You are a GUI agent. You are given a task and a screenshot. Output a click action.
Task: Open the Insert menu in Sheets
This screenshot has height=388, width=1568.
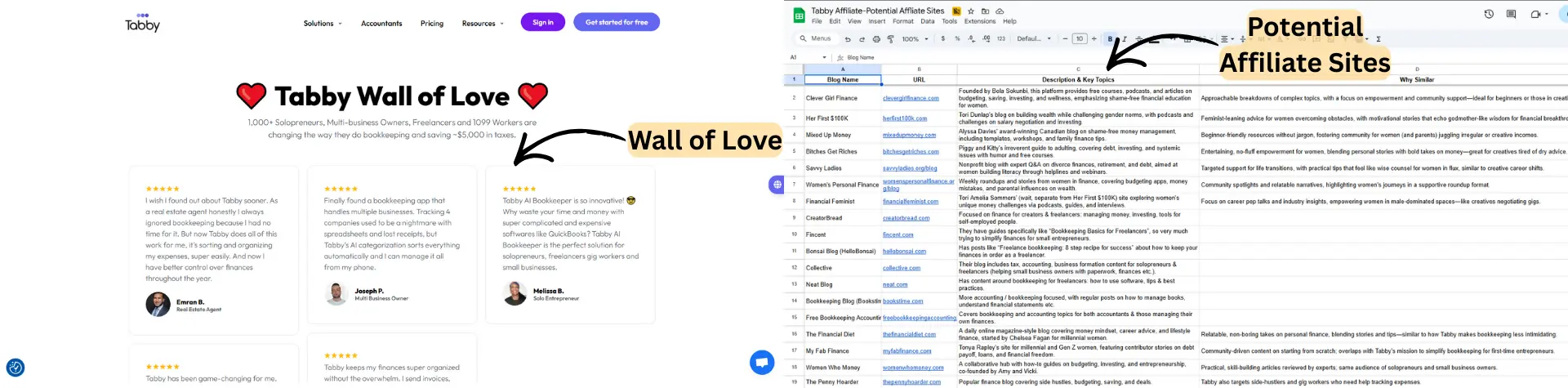click(x=877, y=21)
